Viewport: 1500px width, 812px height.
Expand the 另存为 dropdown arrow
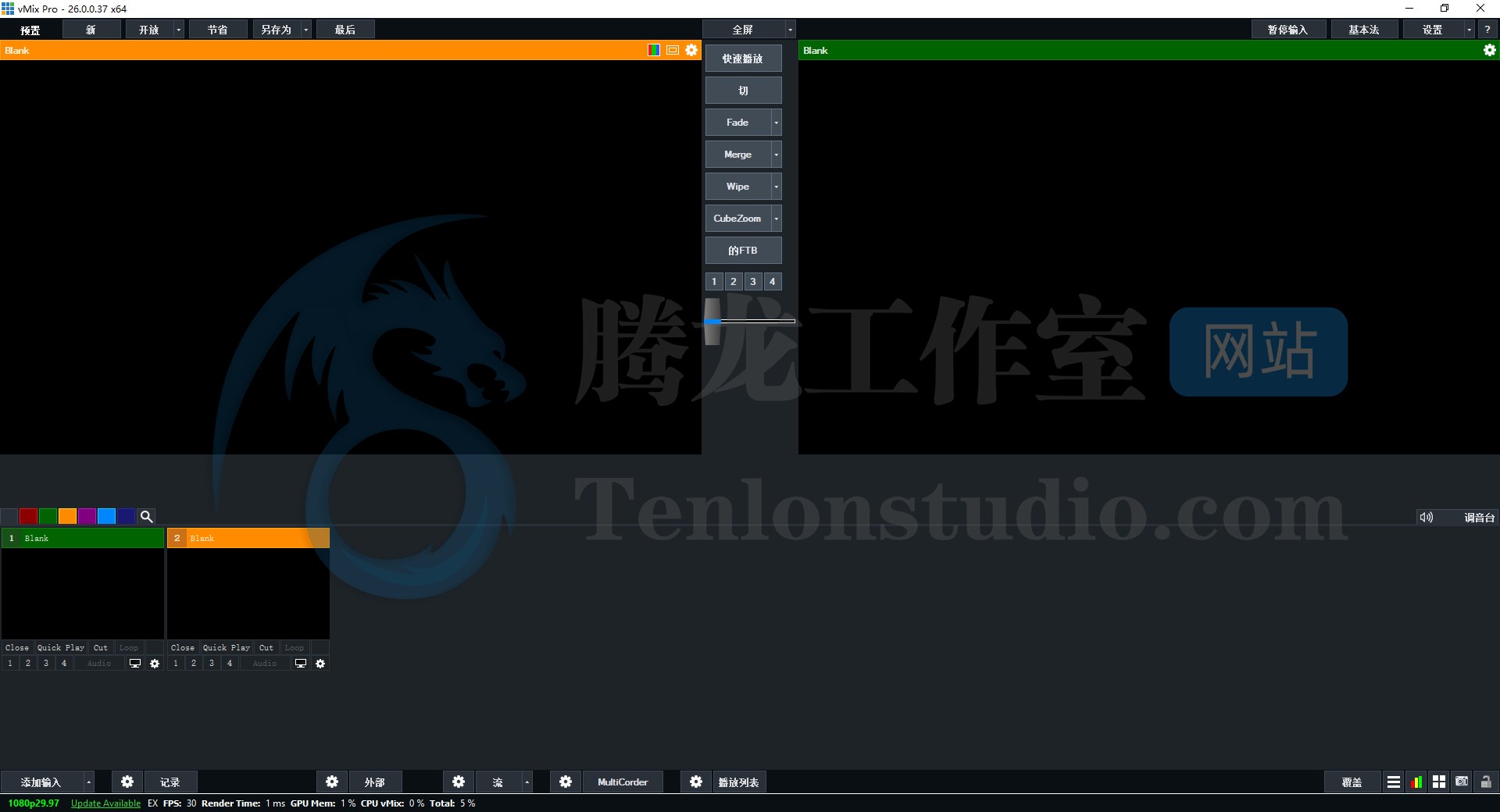pos(306,30)
